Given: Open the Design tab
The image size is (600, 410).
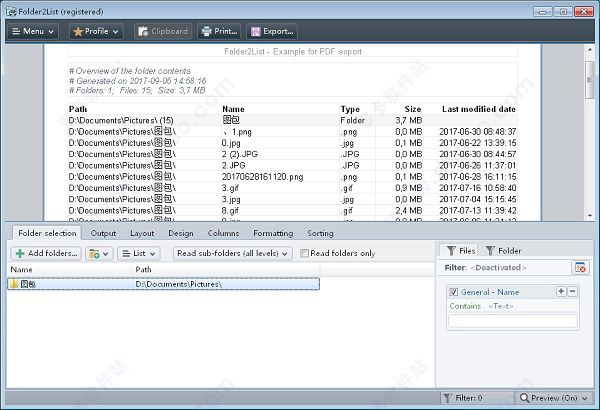Looking at the screenshot, I should (181, 233).
